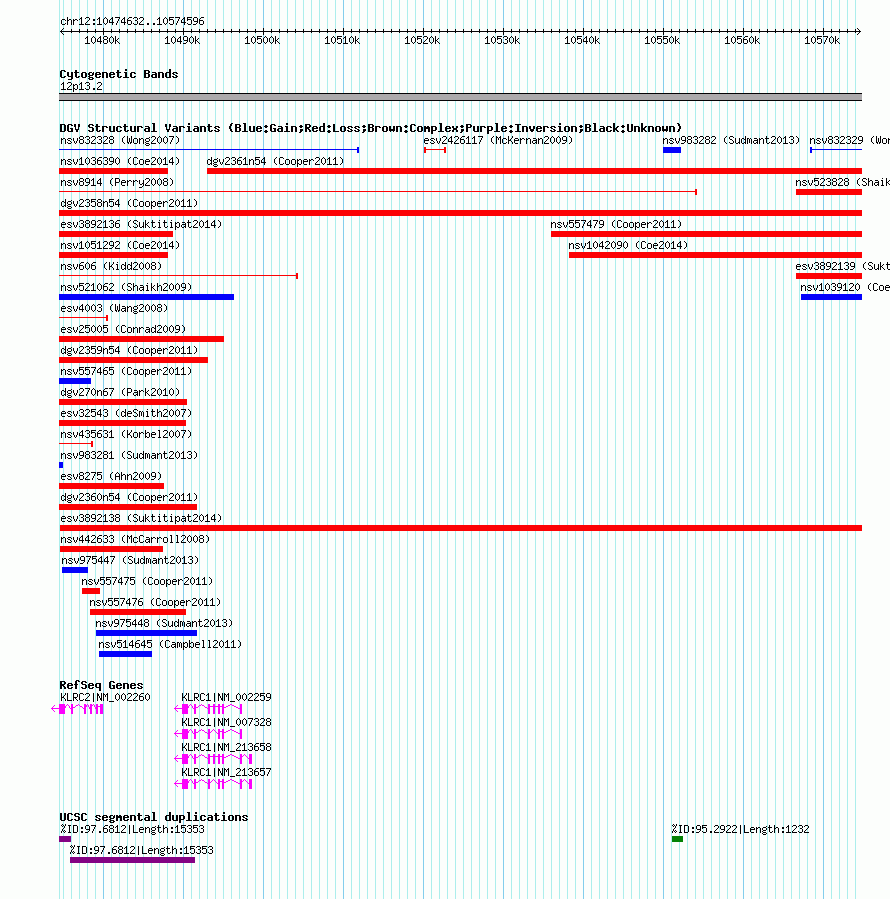The height and width of the screenshot is (899, 890).
Task: Click the 10500k ruler position
Action: point(262,40)
